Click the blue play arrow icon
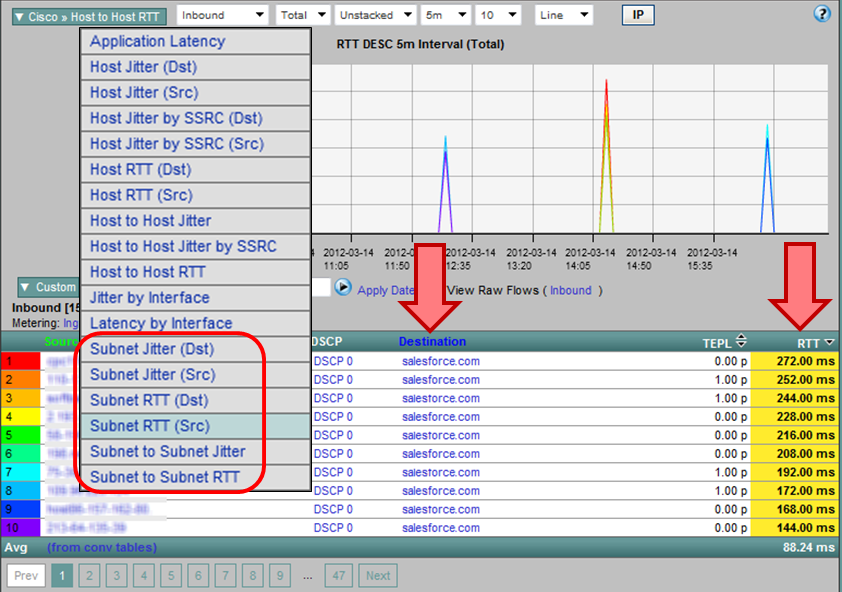Screen dimensions: 842x592 click(x=343, y=288)
